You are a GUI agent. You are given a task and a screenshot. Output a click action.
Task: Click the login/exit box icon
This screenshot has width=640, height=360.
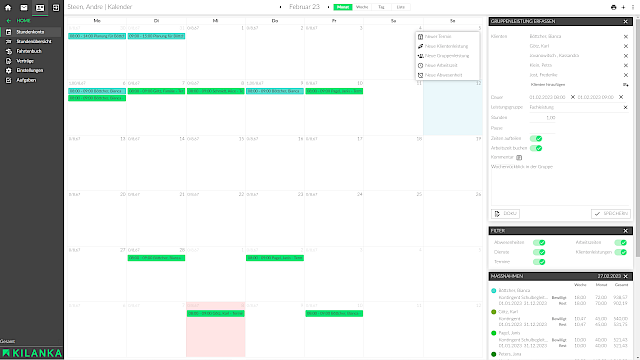(56, 7)
